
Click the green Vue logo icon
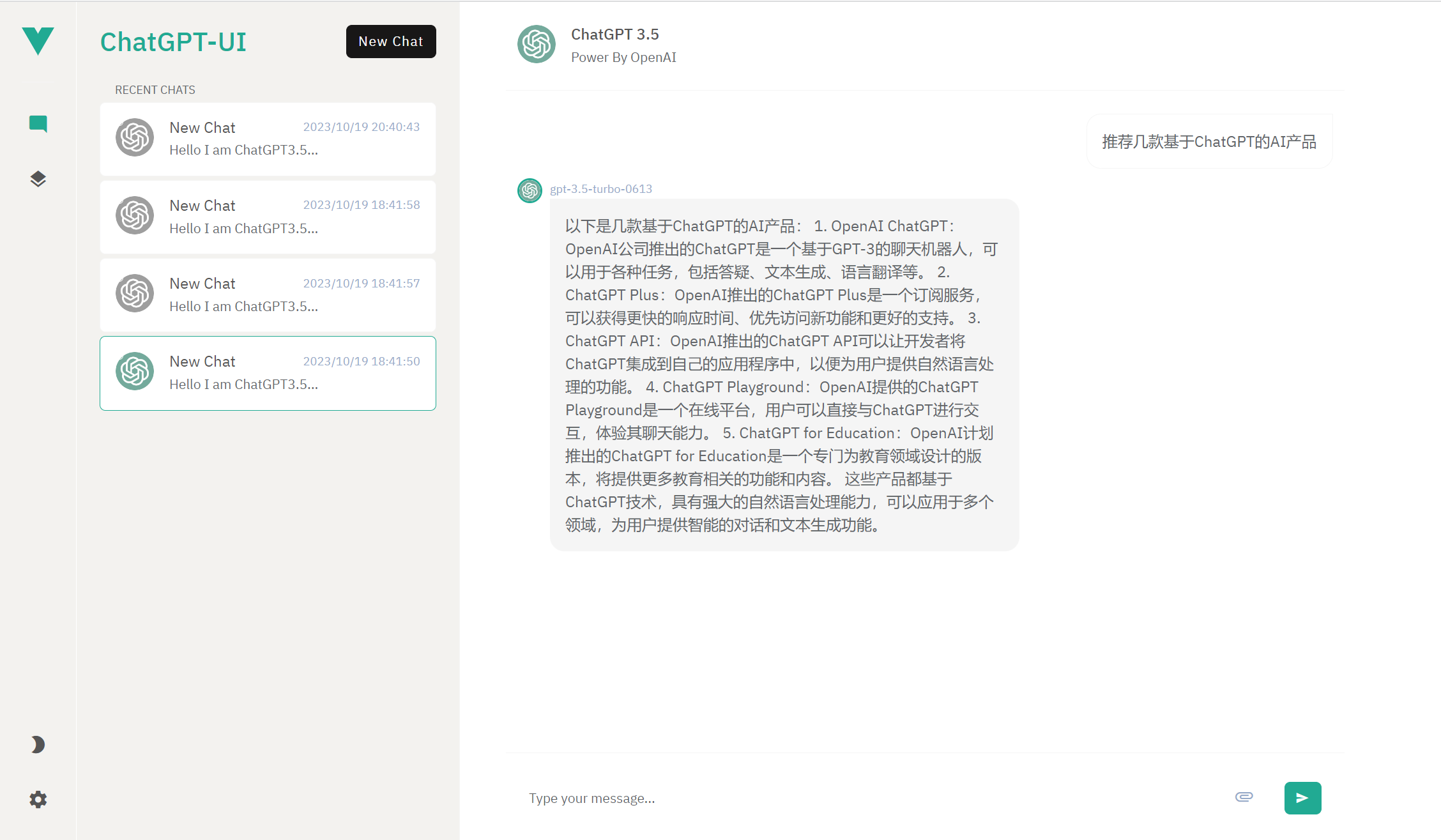[x=38, y=42]
